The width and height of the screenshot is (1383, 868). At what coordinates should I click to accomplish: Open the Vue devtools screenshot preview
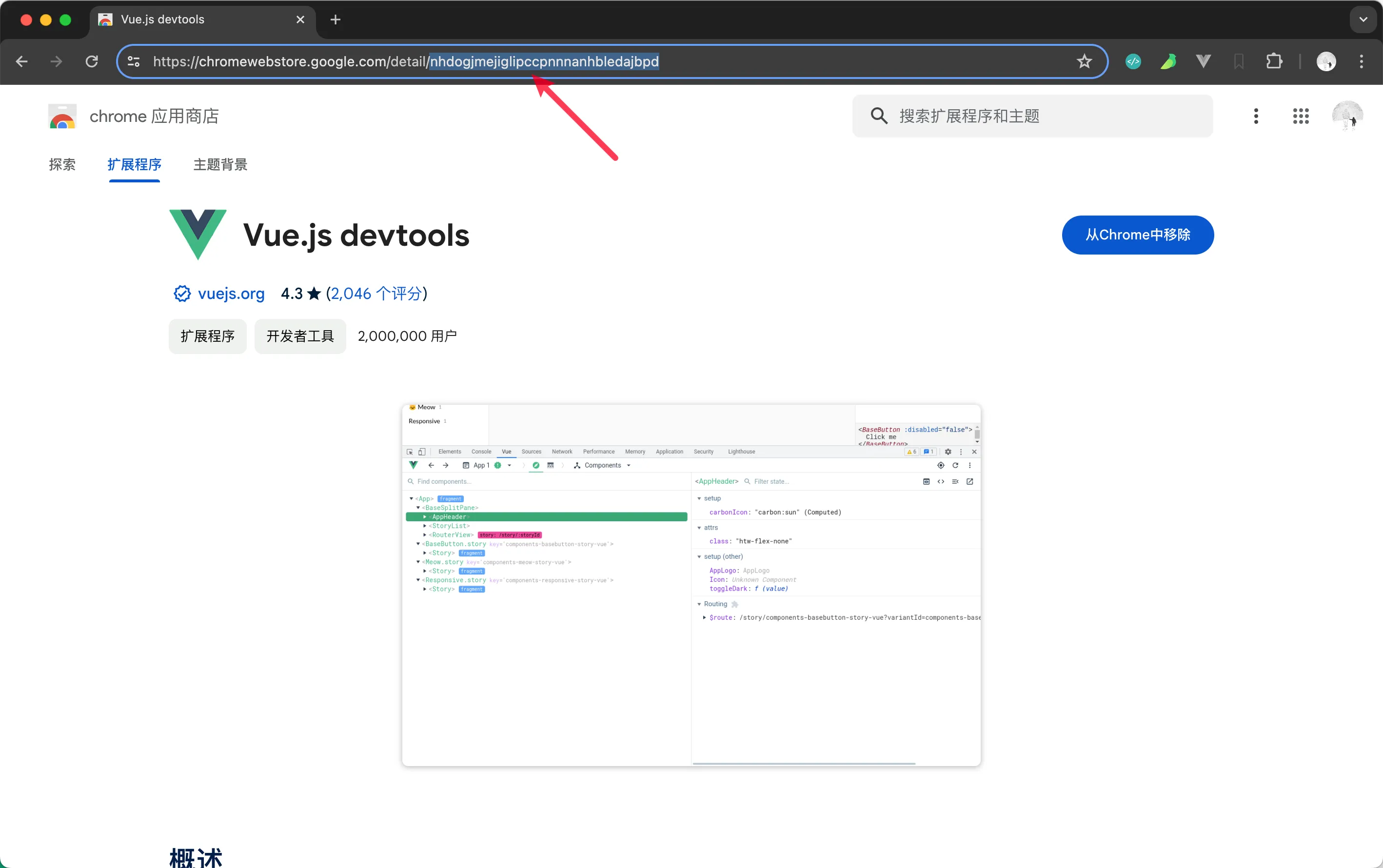[x=691, y=585]
